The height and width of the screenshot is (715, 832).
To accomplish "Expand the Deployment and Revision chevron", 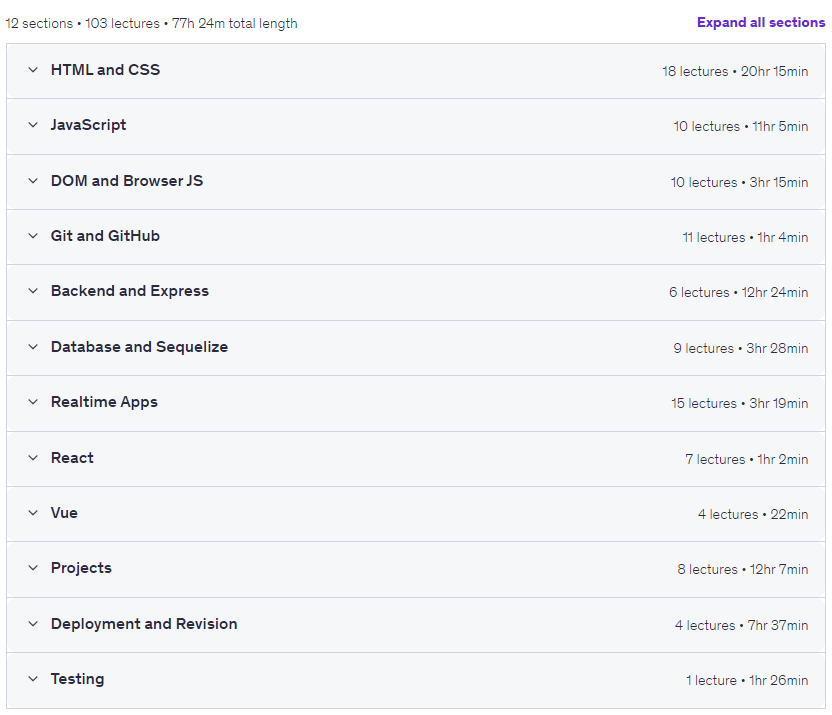I will click(33, 624).
